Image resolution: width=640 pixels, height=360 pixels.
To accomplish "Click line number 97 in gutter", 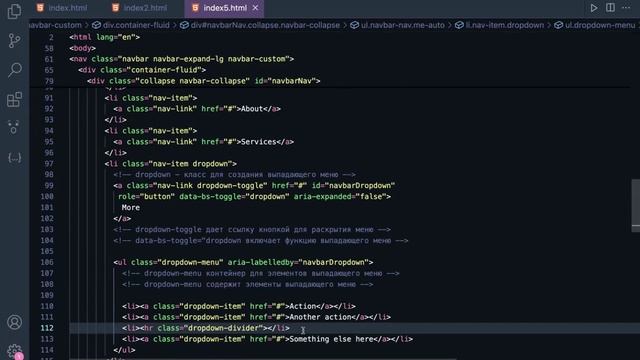I will point(49,164).
